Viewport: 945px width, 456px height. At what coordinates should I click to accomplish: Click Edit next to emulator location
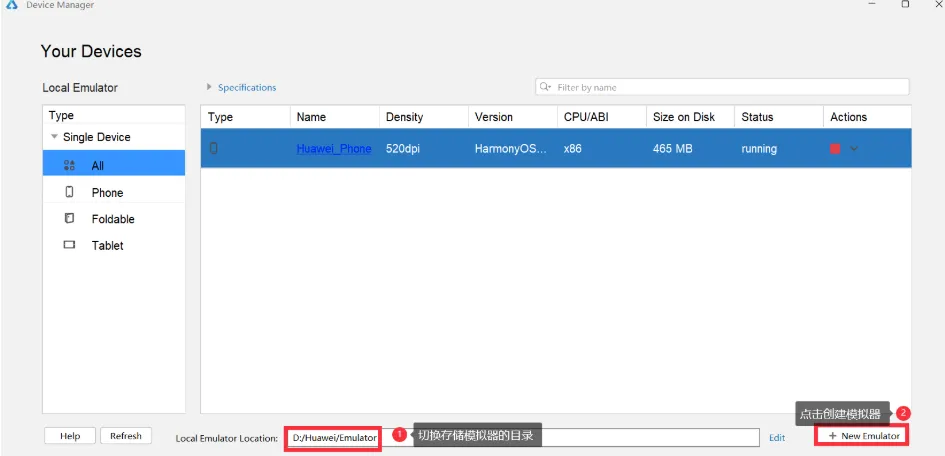[x=777, y=438]
